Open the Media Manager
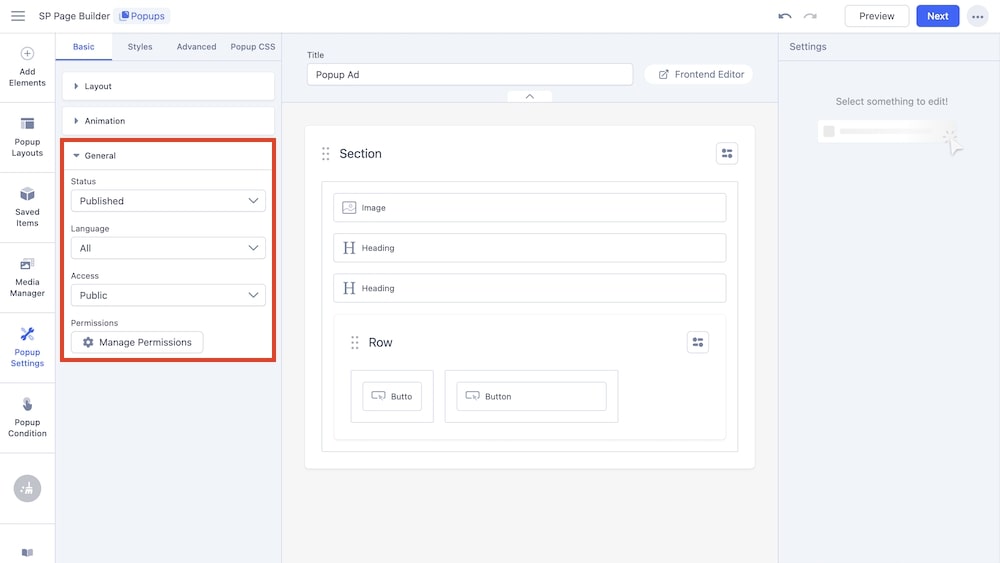 tap(27, 277)
